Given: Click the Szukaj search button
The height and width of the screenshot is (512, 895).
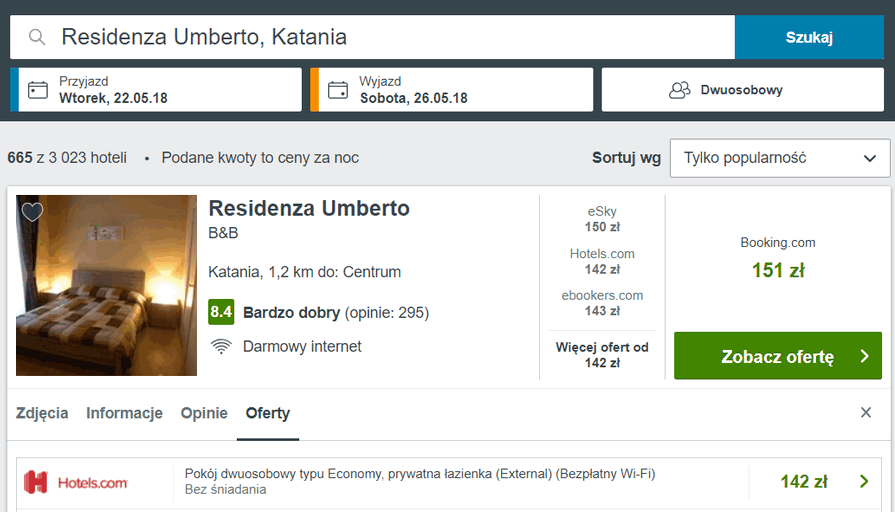Looking at the screenshot, I should [x=809, y=37].
